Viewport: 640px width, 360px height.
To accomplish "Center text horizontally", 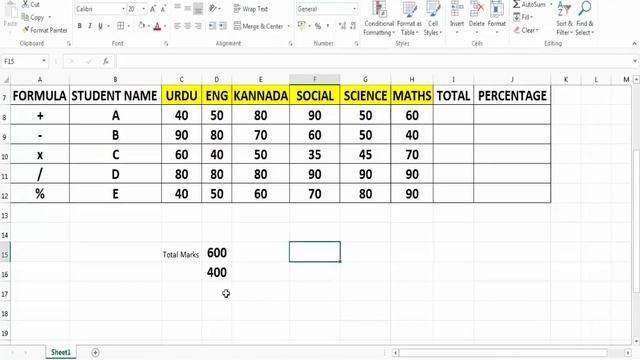I will click(188, 26).
